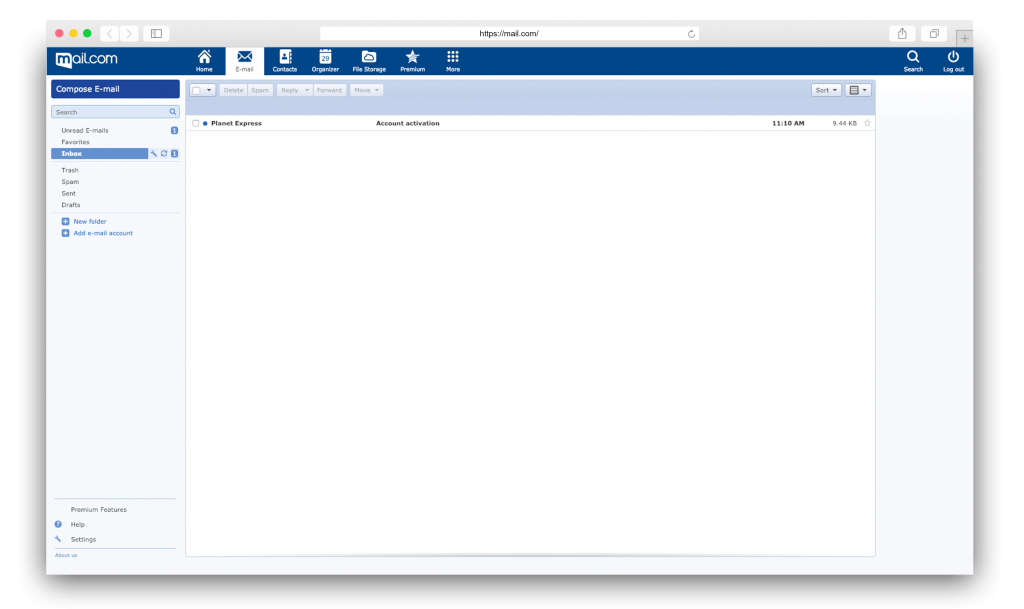The height and width of the screenshot is (609, 1024).
Task: Click the Safari address bar
Action: pos(509,33)
